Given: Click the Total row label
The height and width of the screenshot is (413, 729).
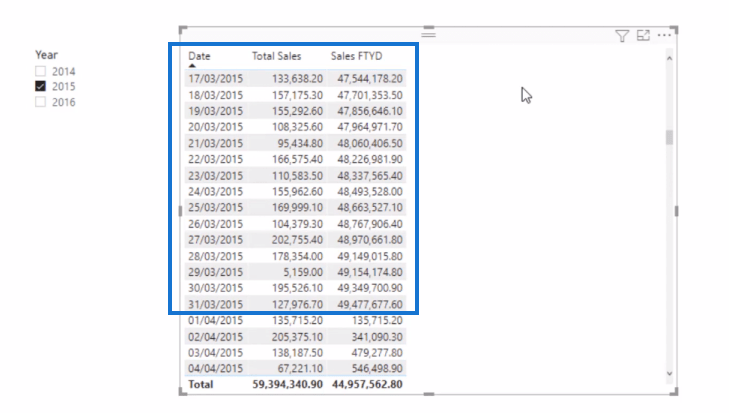Looking at the screenshot, I should [x=201, y=385].
